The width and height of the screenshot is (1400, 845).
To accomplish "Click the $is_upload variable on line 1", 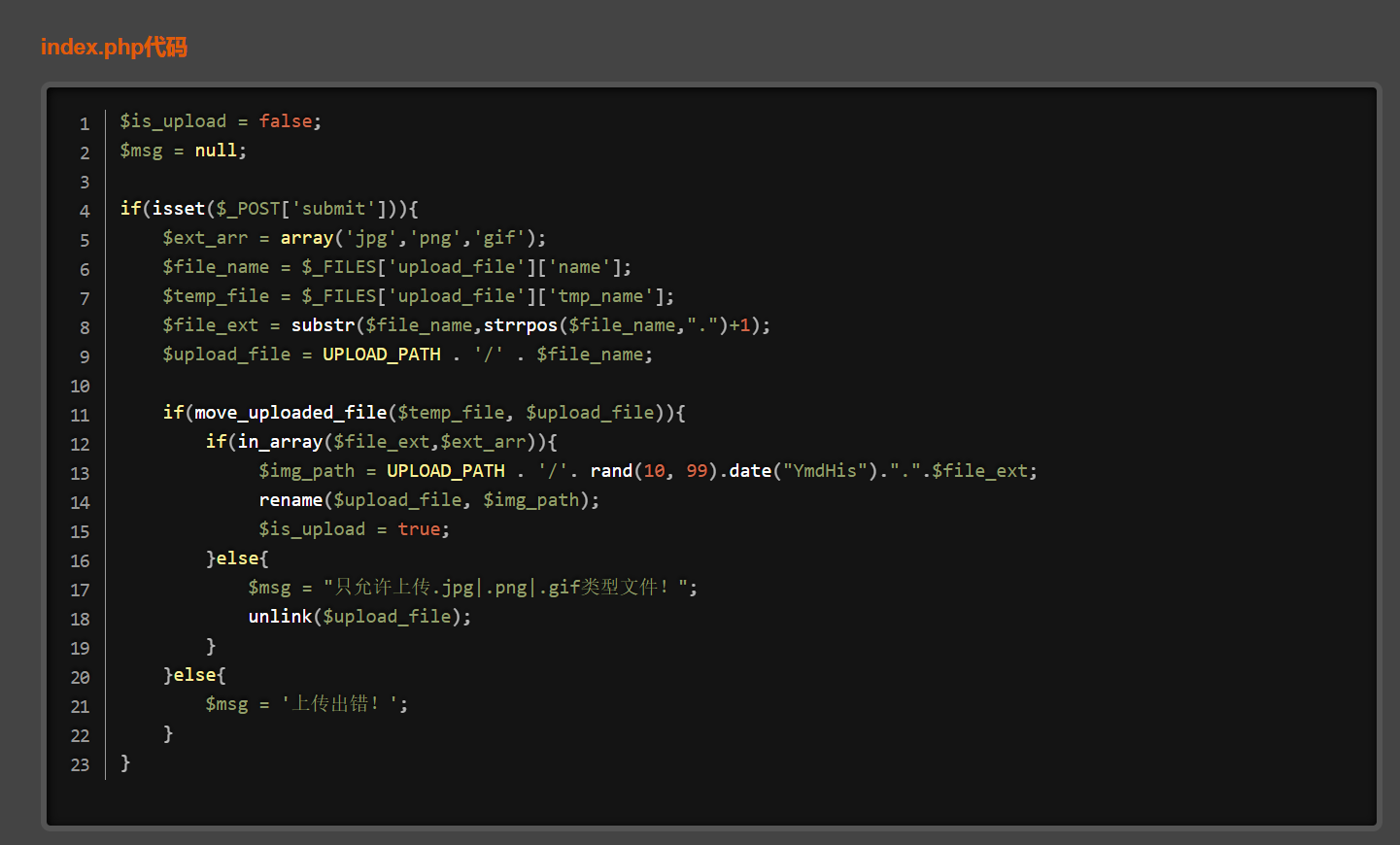I will (173, 121).
